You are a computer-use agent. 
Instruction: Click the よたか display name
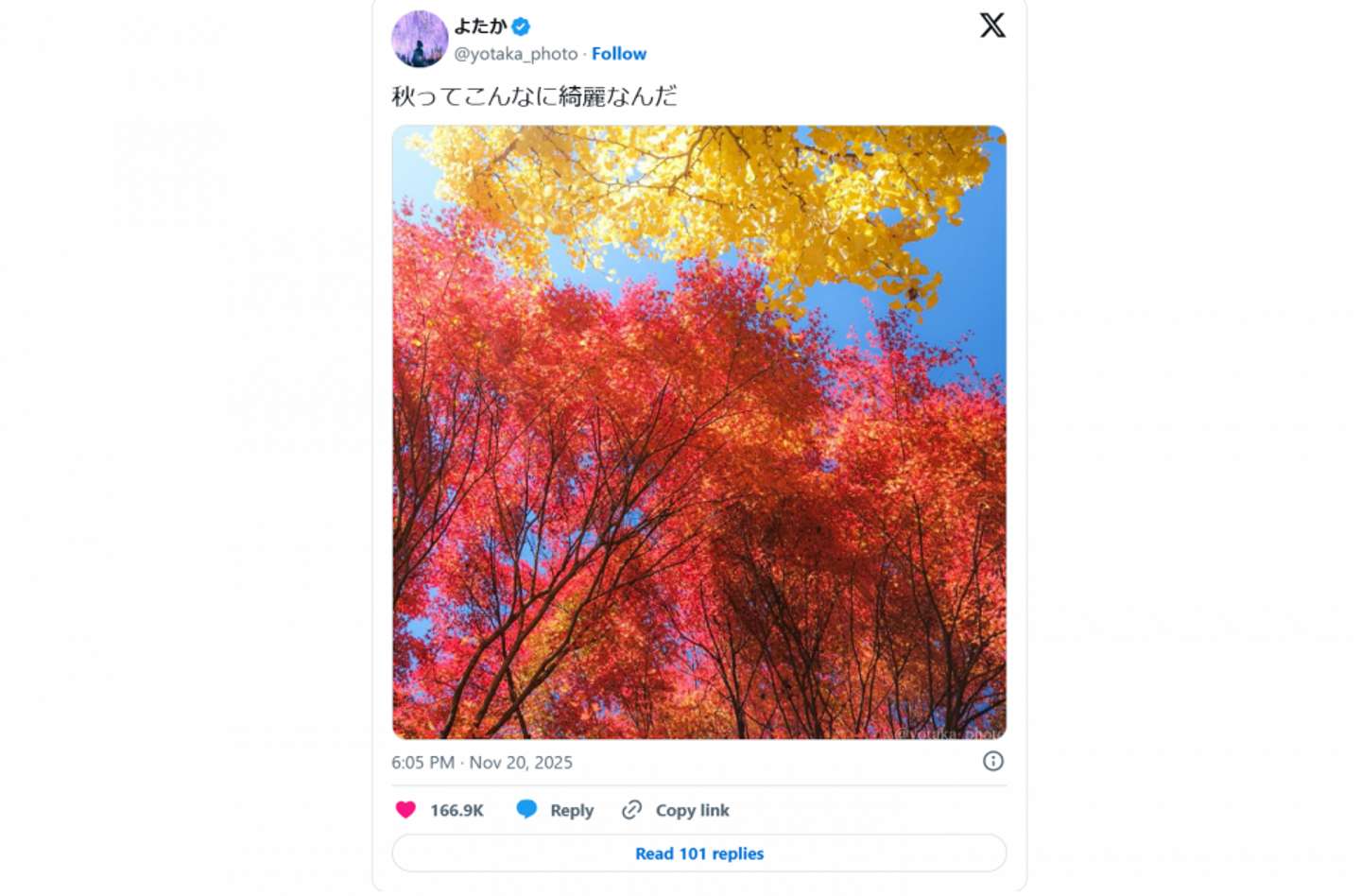(480, 26)
